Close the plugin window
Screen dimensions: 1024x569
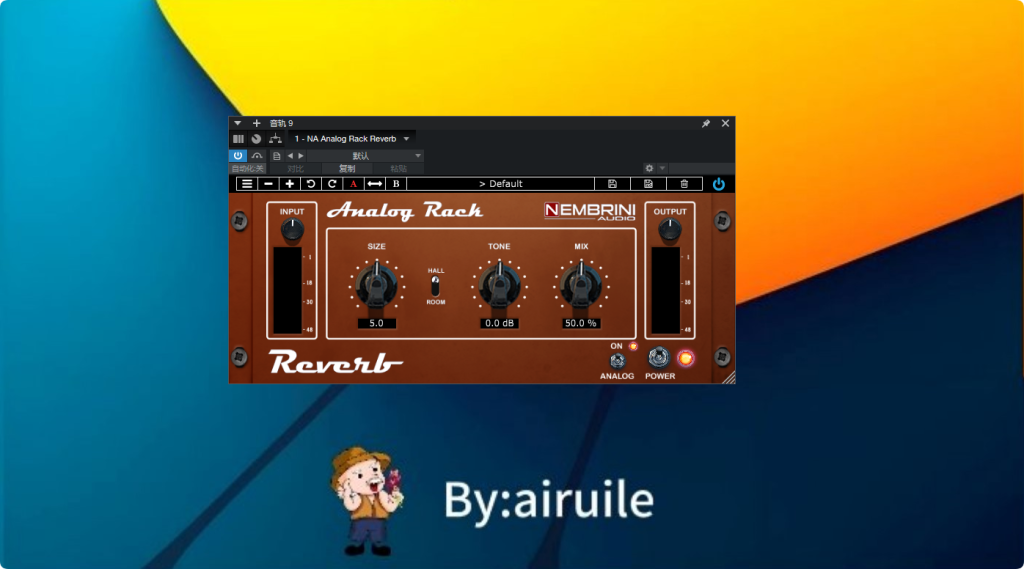pos(726,123)
